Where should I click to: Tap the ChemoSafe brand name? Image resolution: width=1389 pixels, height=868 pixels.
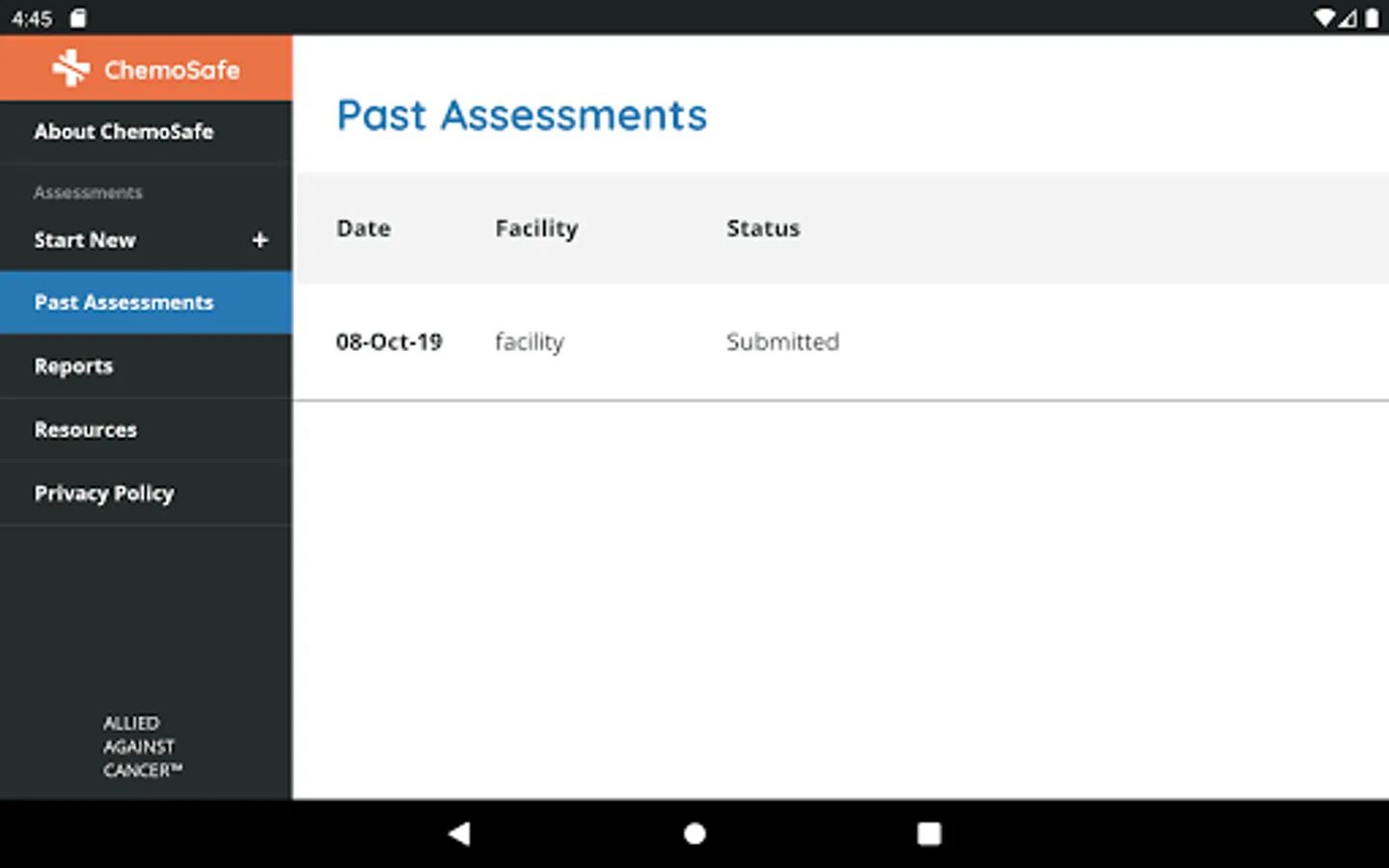(172, 69)
